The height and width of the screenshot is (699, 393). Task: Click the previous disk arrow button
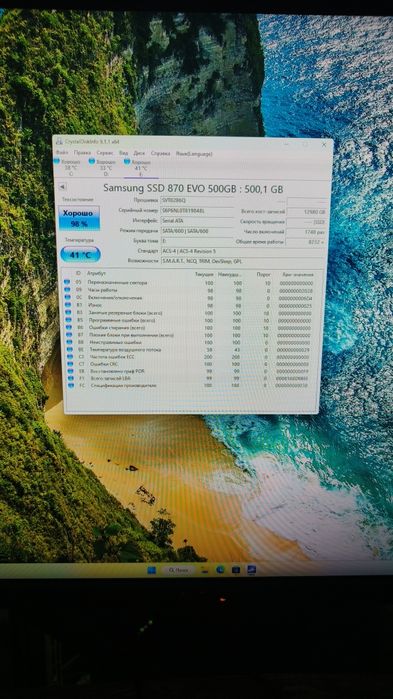click(62, 186)
